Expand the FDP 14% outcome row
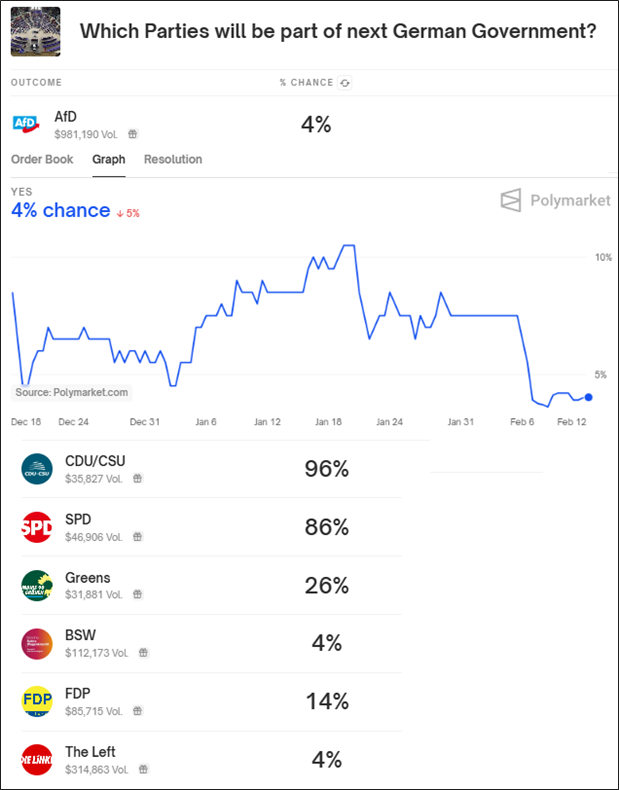Image resolution: width=619 pixels, height=790 pixels. [x=212, y=701]
